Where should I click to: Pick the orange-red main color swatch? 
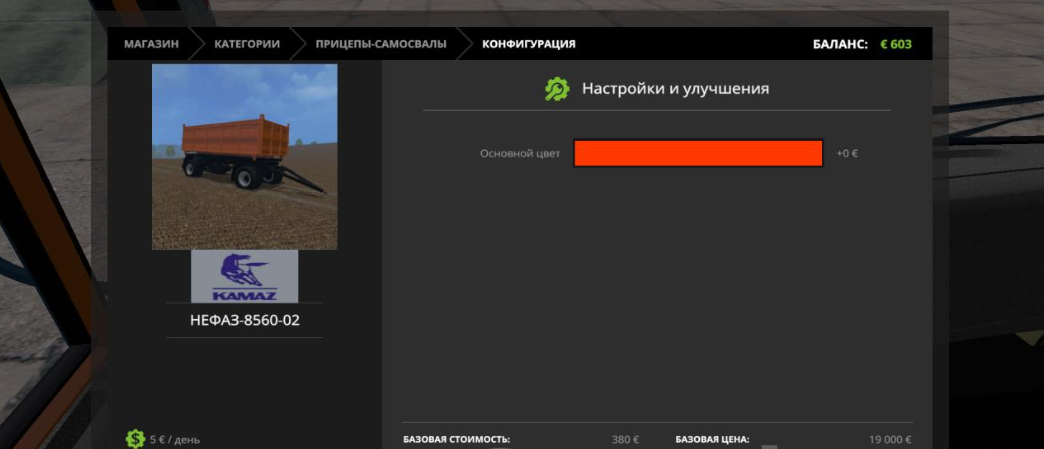tap(697, 153)
